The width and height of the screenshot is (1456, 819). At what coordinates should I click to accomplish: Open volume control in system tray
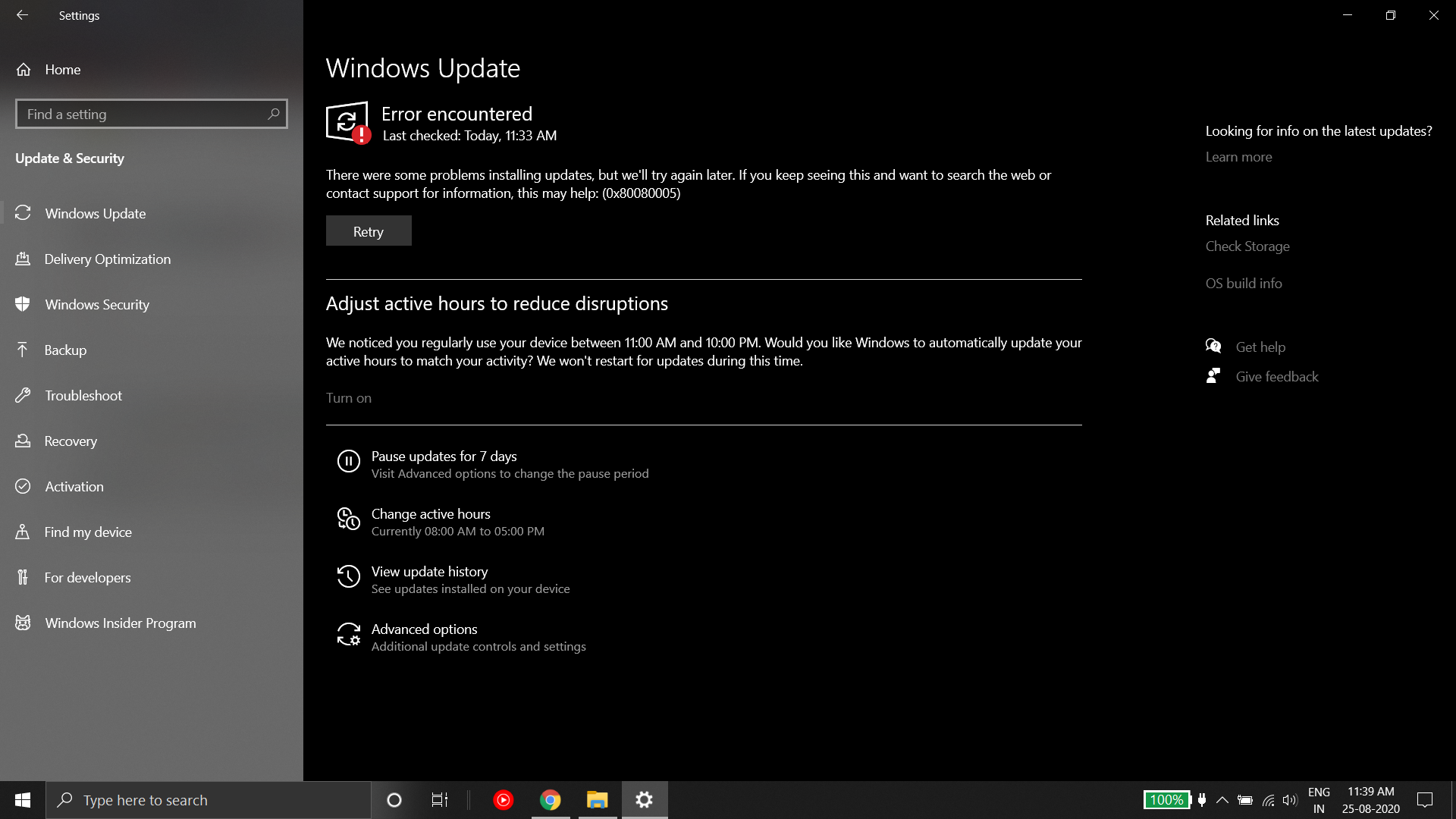click(x=1290, y=800)
